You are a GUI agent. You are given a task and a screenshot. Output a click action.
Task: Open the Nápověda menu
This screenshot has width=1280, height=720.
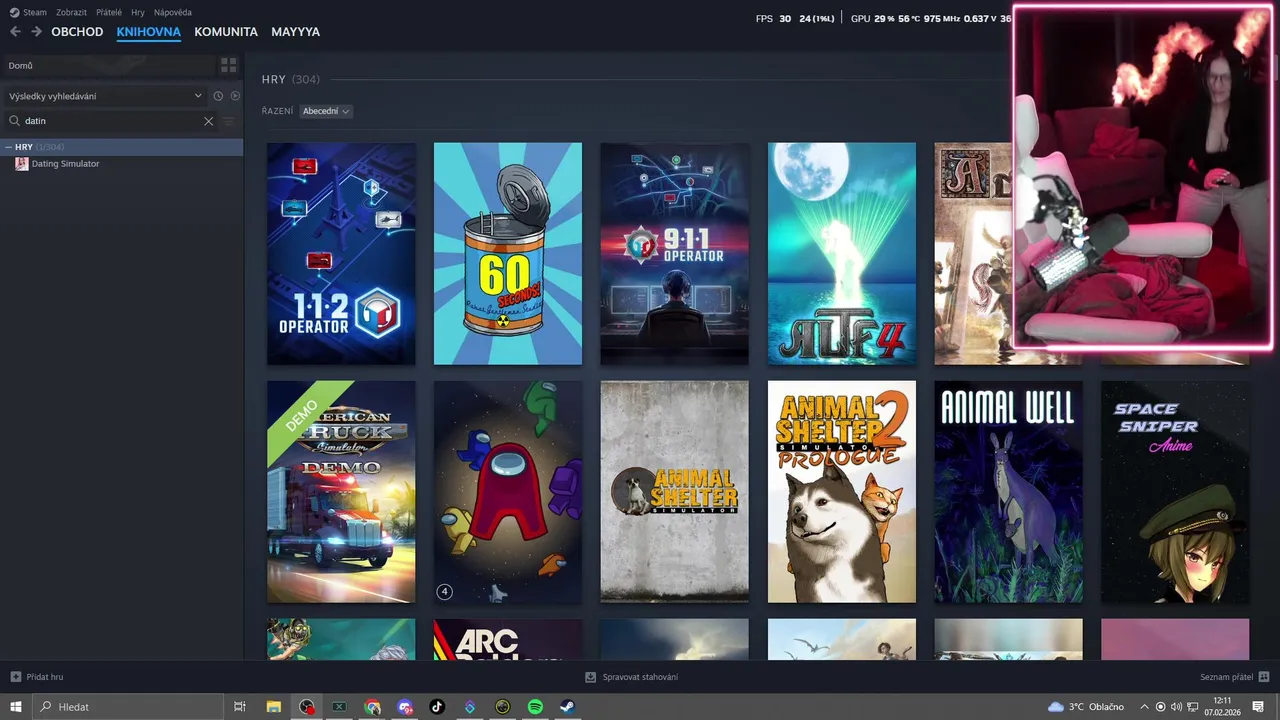(173, 12)
